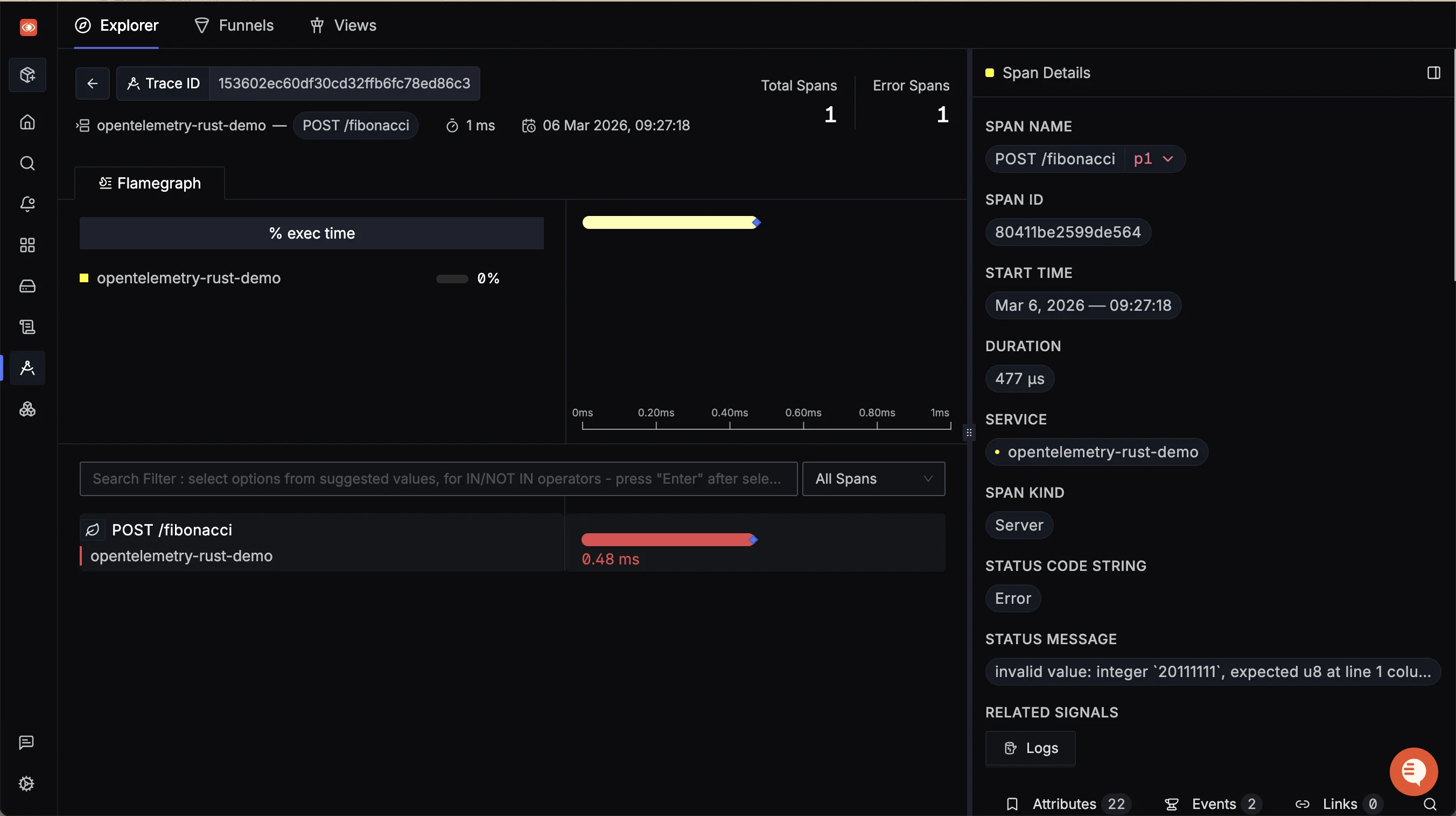
Task: Toggle the percent exec time bar
Action: point(311,233)
